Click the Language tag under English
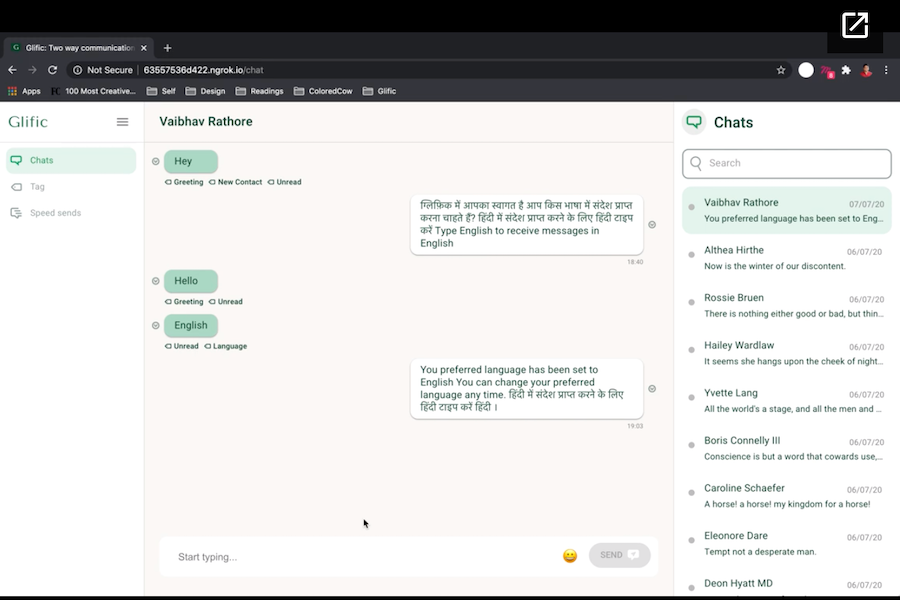Viewport: 900px width, 600px height. tap(226, 346)
